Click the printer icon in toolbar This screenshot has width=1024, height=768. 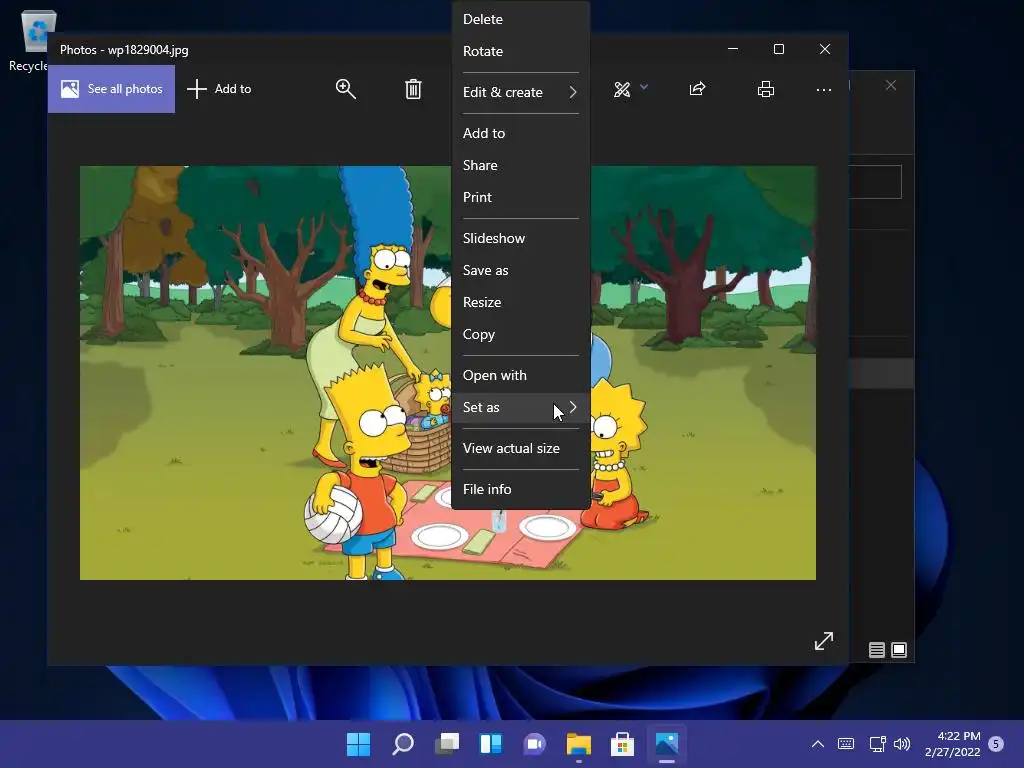[x=765, y=89]
